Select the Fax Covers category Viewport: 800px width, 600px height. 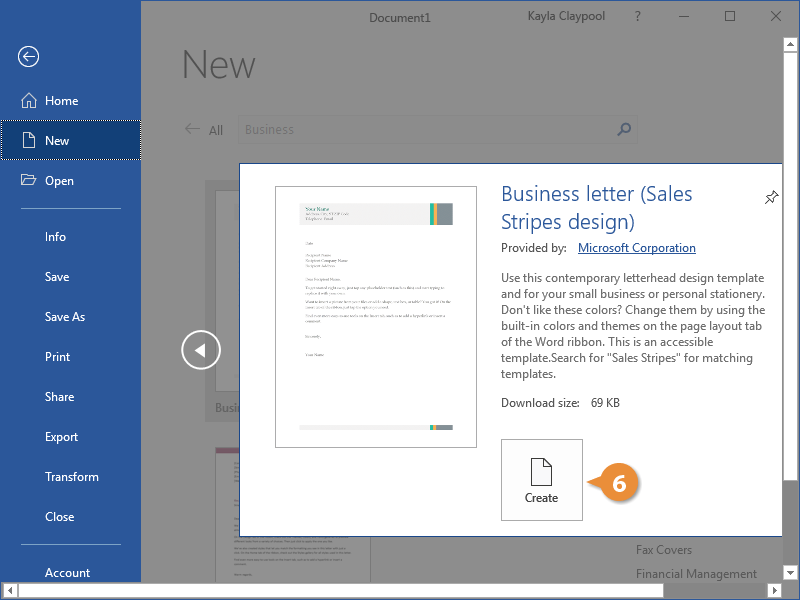click(663, 550)
